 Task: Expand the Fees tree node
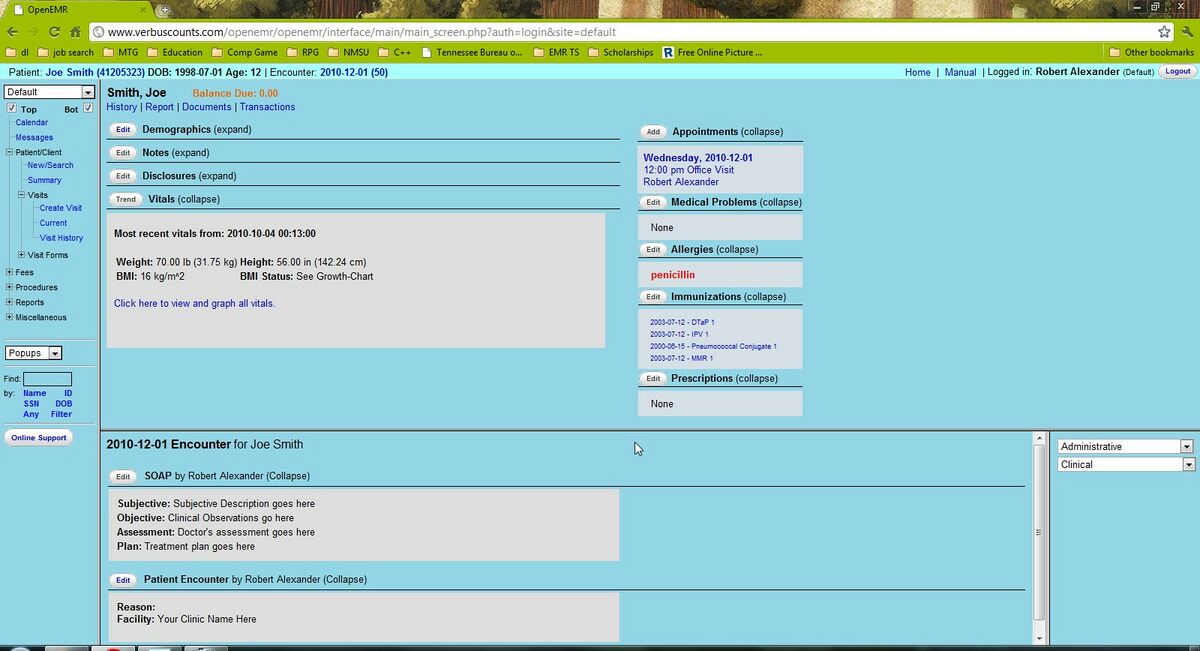(8, 272)
